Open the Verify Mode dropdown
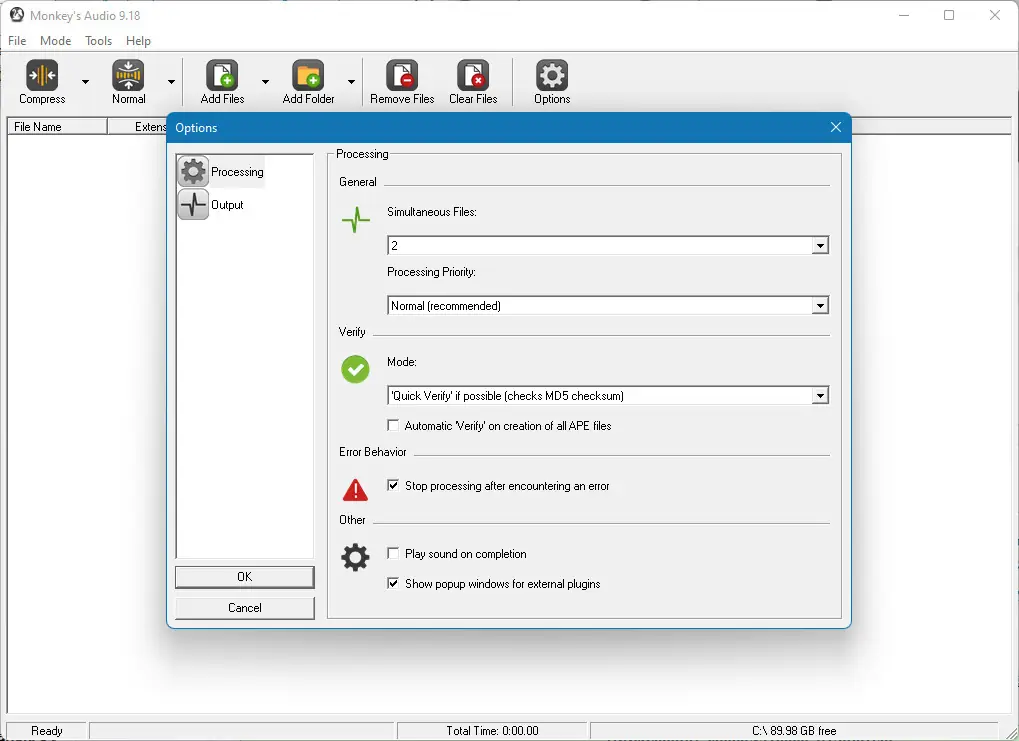1019x741 pixels. tap(820, 396)
